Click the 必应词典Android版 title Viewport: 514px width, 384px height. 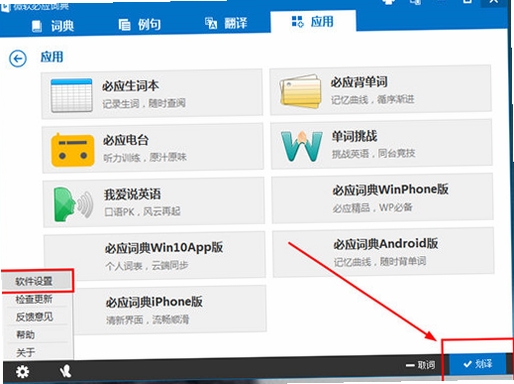coord(386,244)
